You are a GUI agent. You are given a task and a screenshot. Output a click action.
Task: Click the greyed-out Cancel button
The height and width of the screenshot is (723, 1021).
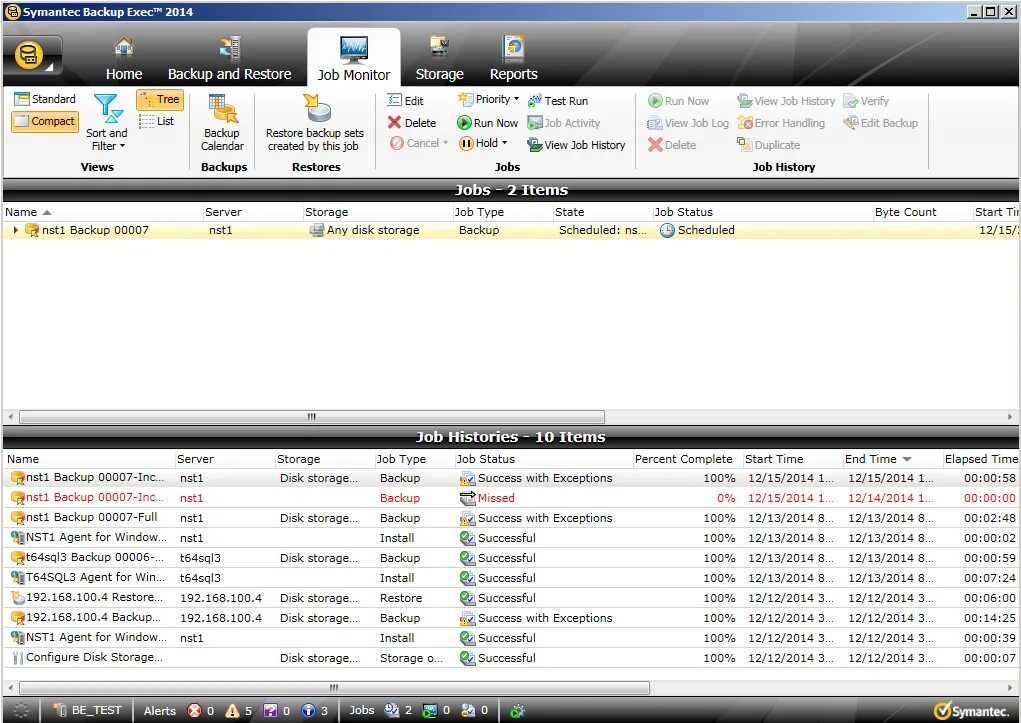pos(419,143)
